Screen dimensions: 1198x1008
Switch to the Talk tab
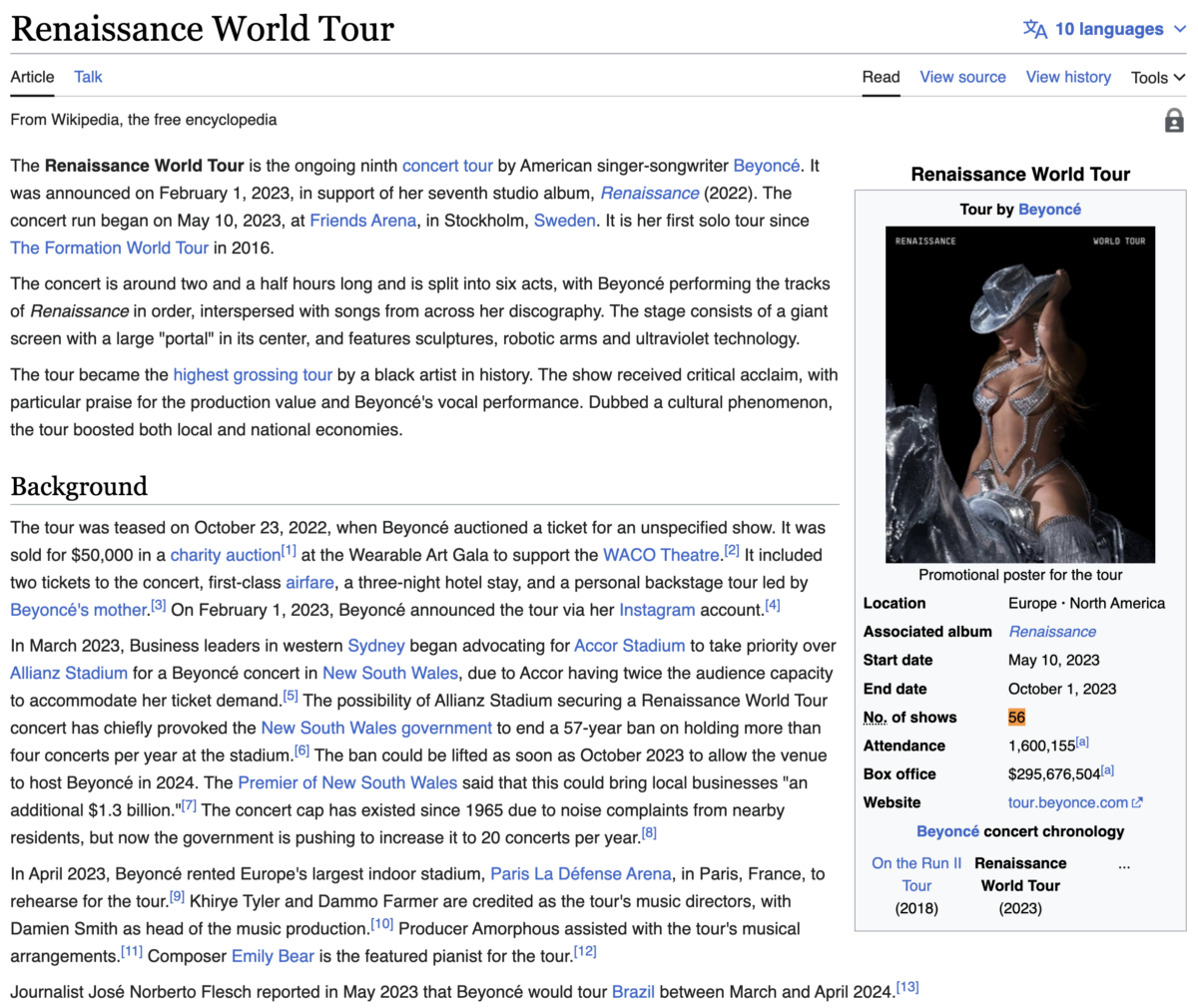88,77
